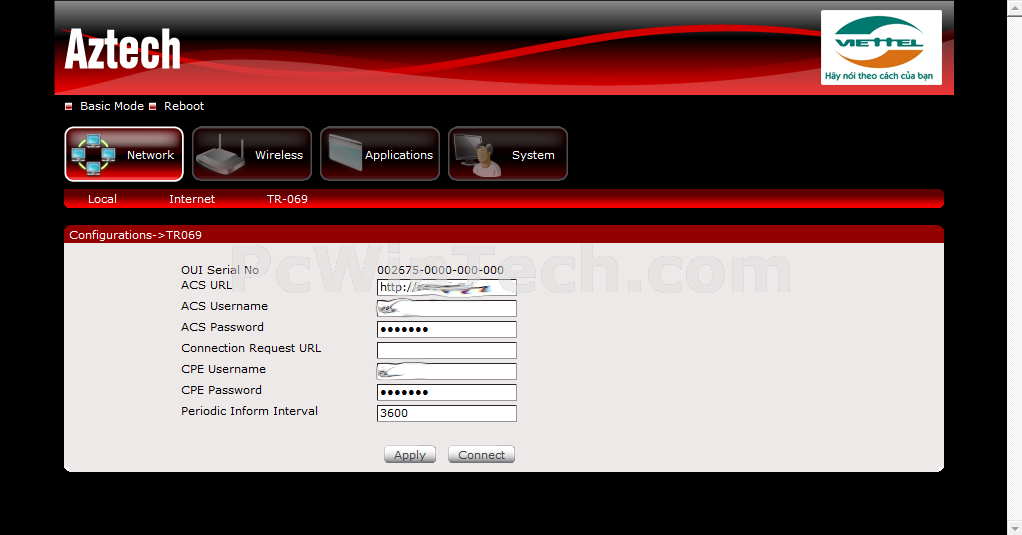Viewport: 1022px width, 535px height.
Task: Focus the CPE Username field
Action: coord(446,371)
